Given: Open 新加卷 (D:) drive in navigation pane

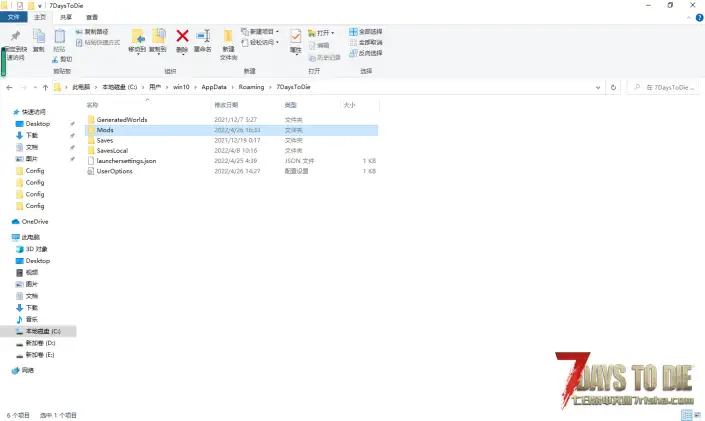Looking at the screenshot, I should (x=36, y=343).
